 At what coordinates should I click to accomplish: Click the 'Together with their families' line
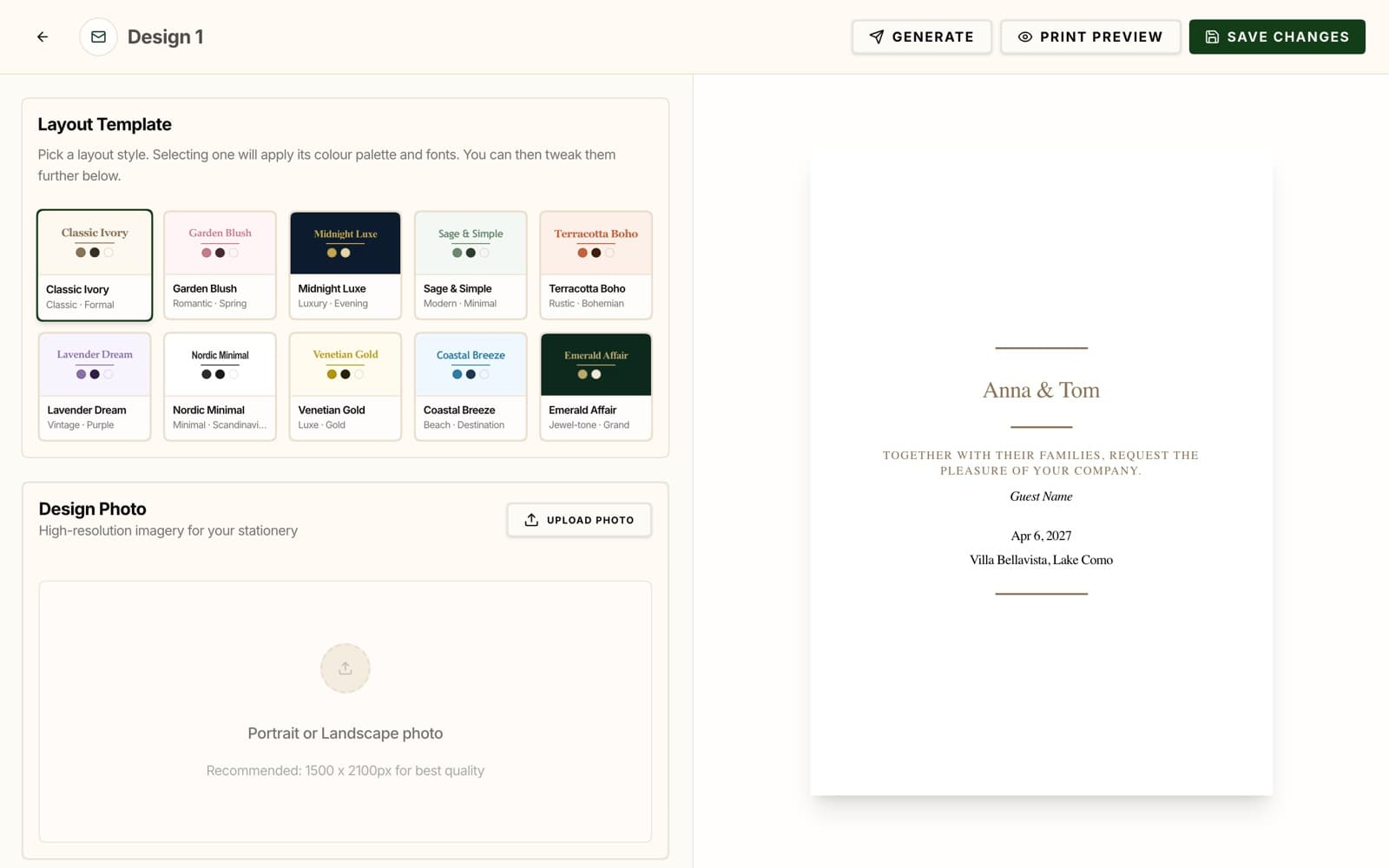pyautogui.click(x=1041, y=463)
